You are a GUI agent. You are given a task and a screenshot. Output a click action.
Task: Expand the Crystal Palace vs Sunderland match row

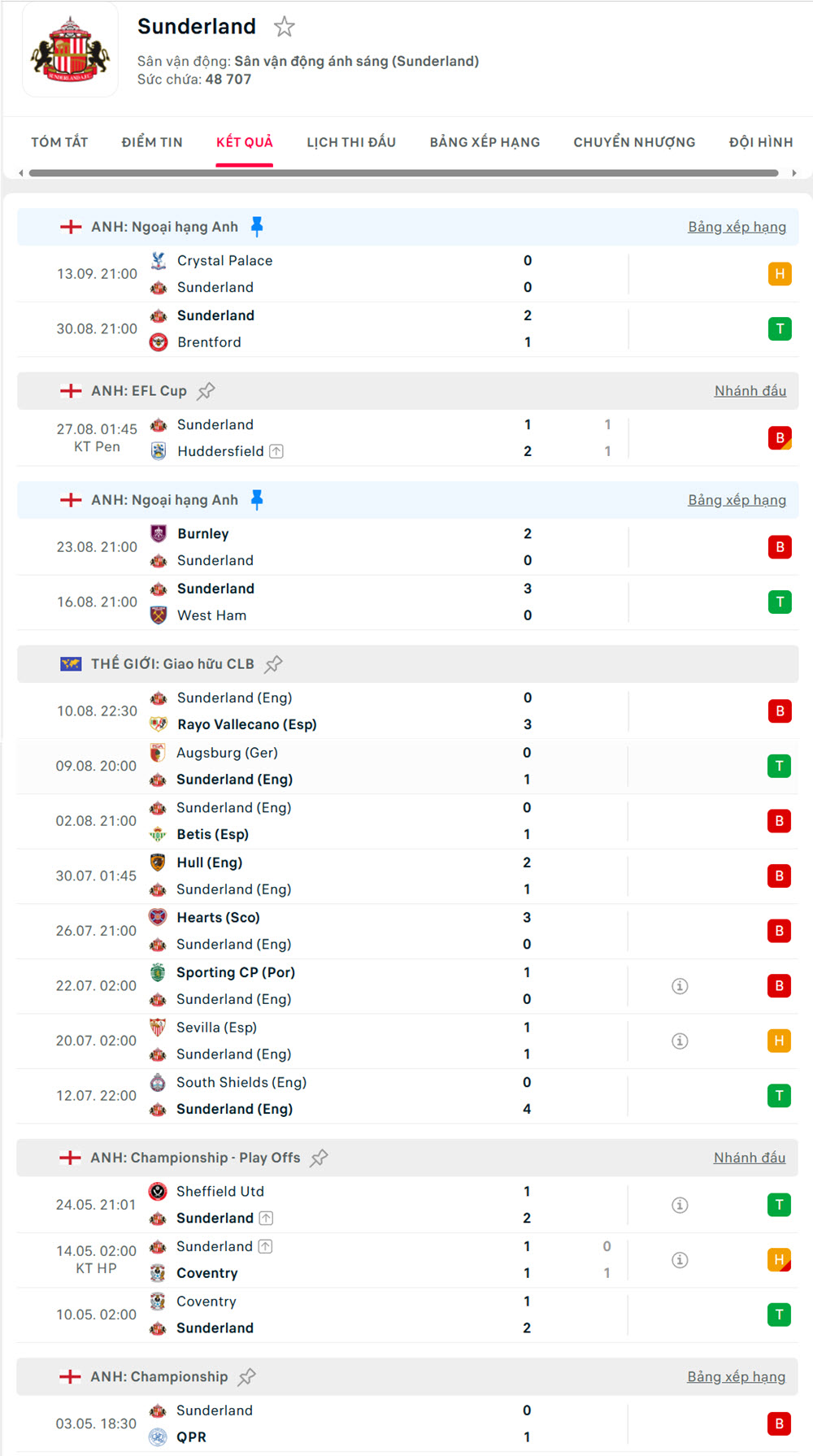coord(366,273)
